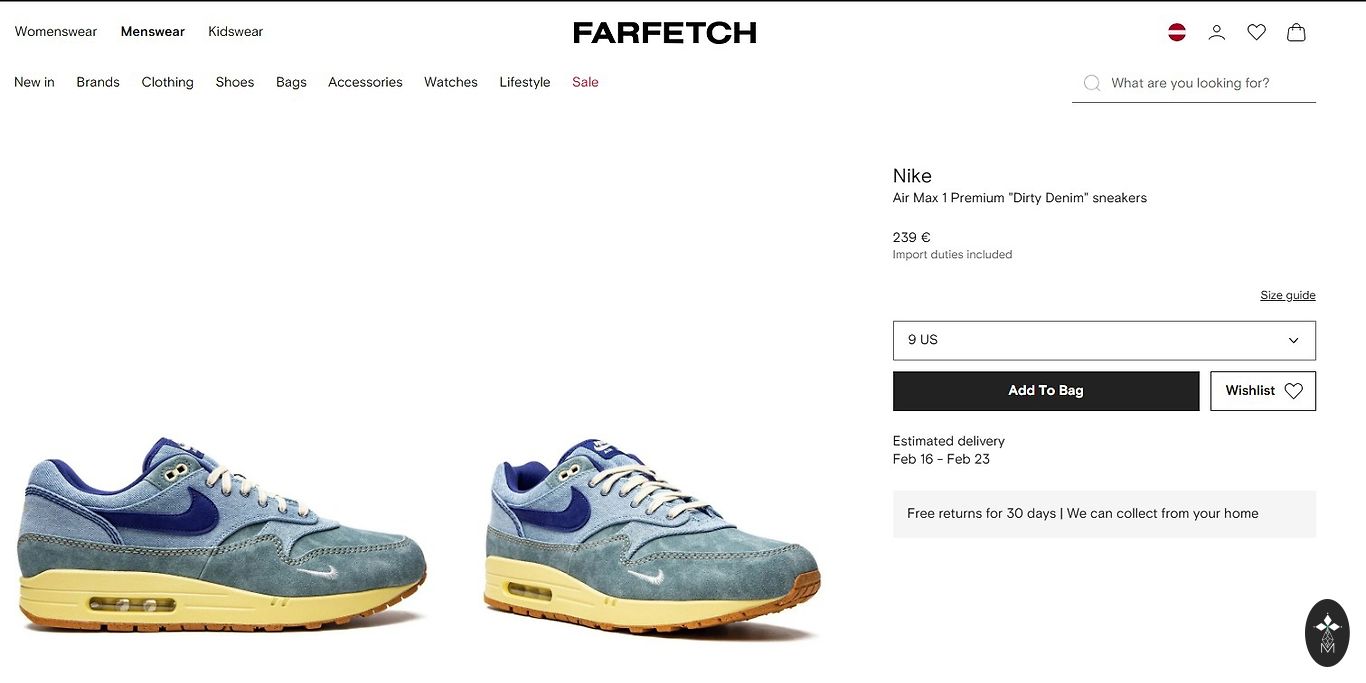The image size is (1366, 683).
Task: Open the floating chat assistant icon
Action: 1327,633
